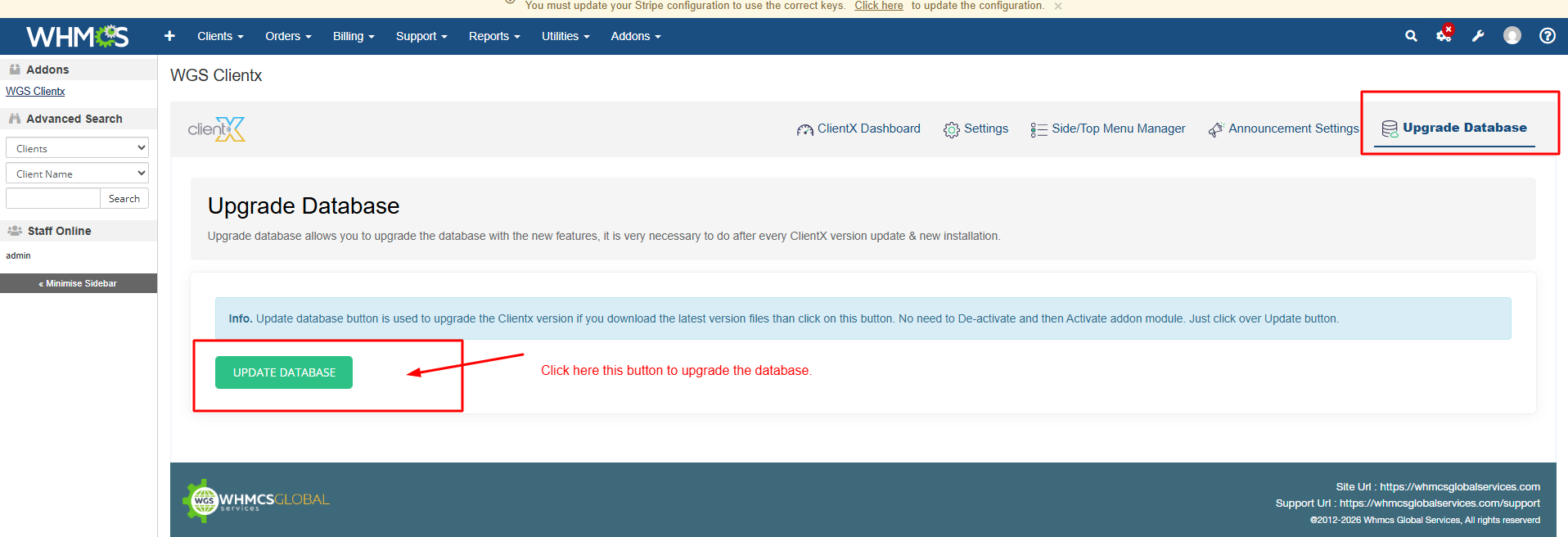The image size is (1568, 537).
Task: Collapse the sidebar using Minimise Sidebar
Action: point(79,283)
